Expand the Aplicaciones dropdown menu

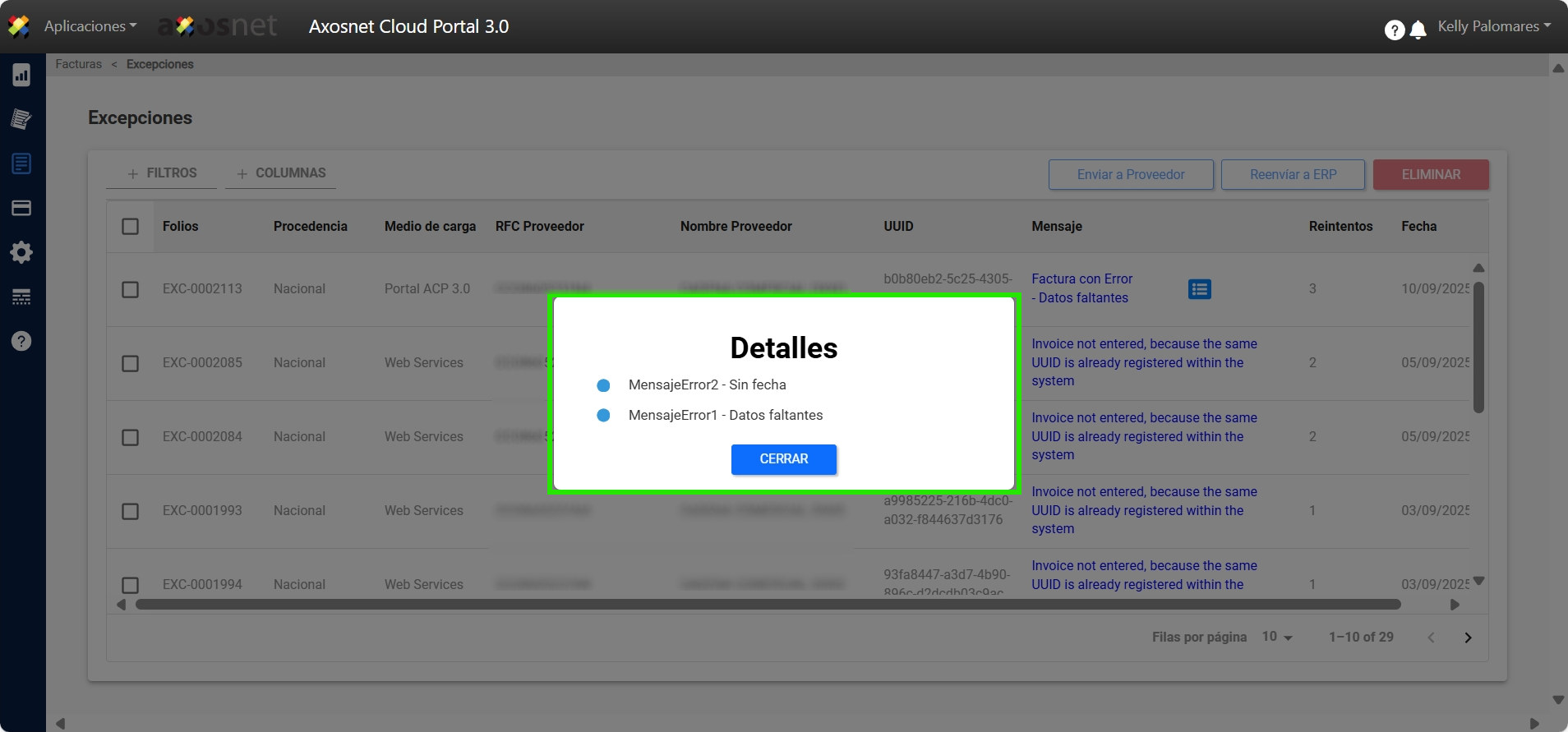(90, 26)
